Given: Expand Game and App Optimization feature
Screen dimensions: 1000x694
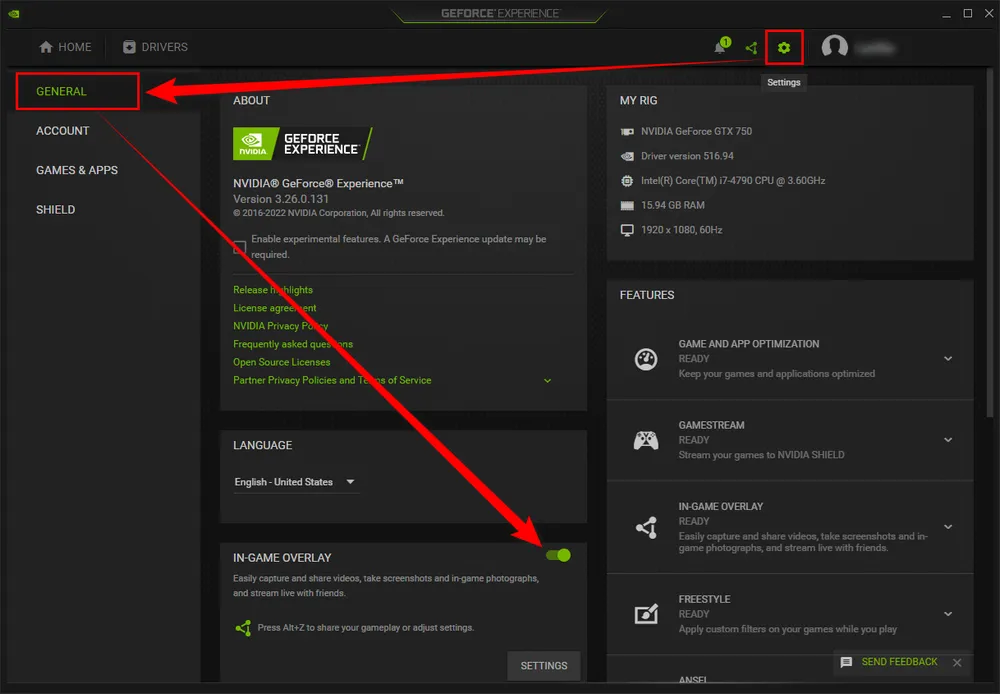Looking at the screenshot, I should [x=948, y=358].
